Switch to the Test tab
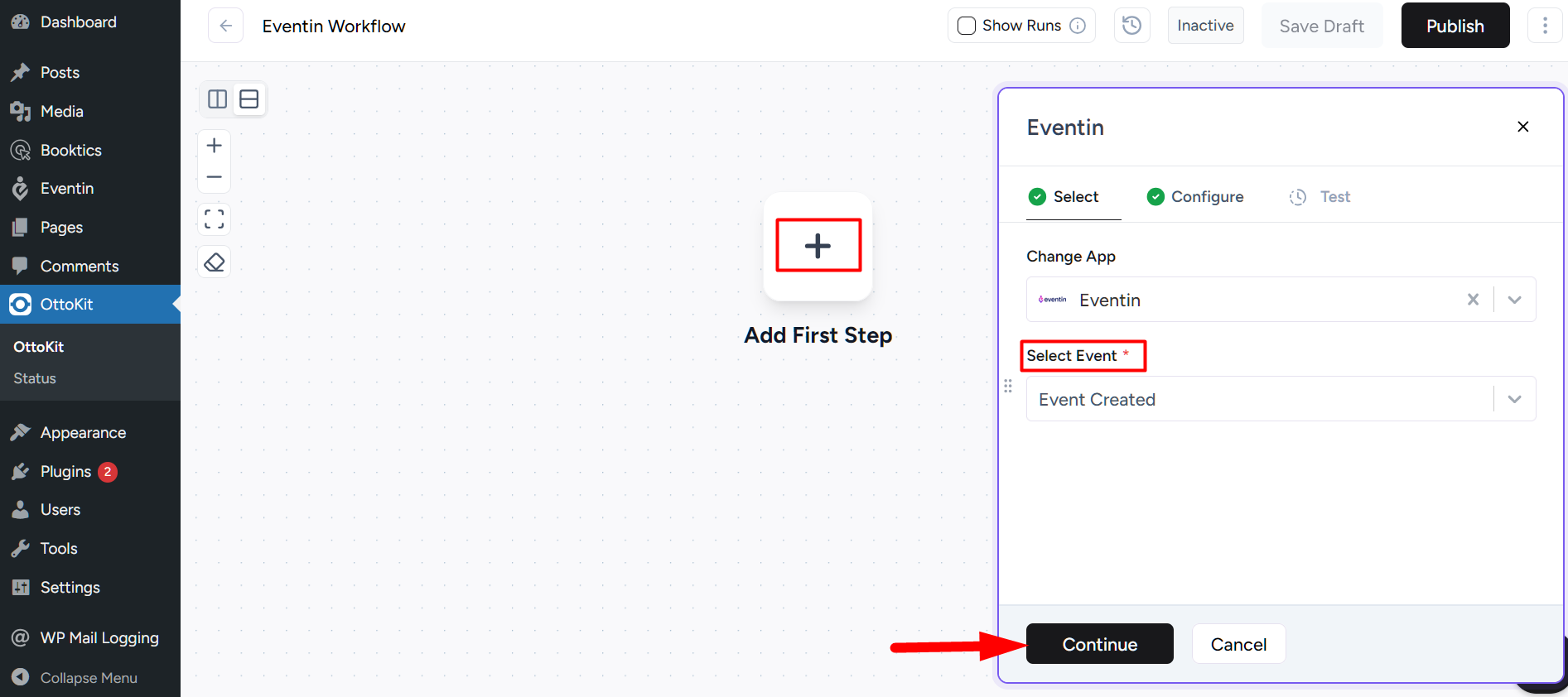This screenshot has height=697, width=1568. 1320,197
